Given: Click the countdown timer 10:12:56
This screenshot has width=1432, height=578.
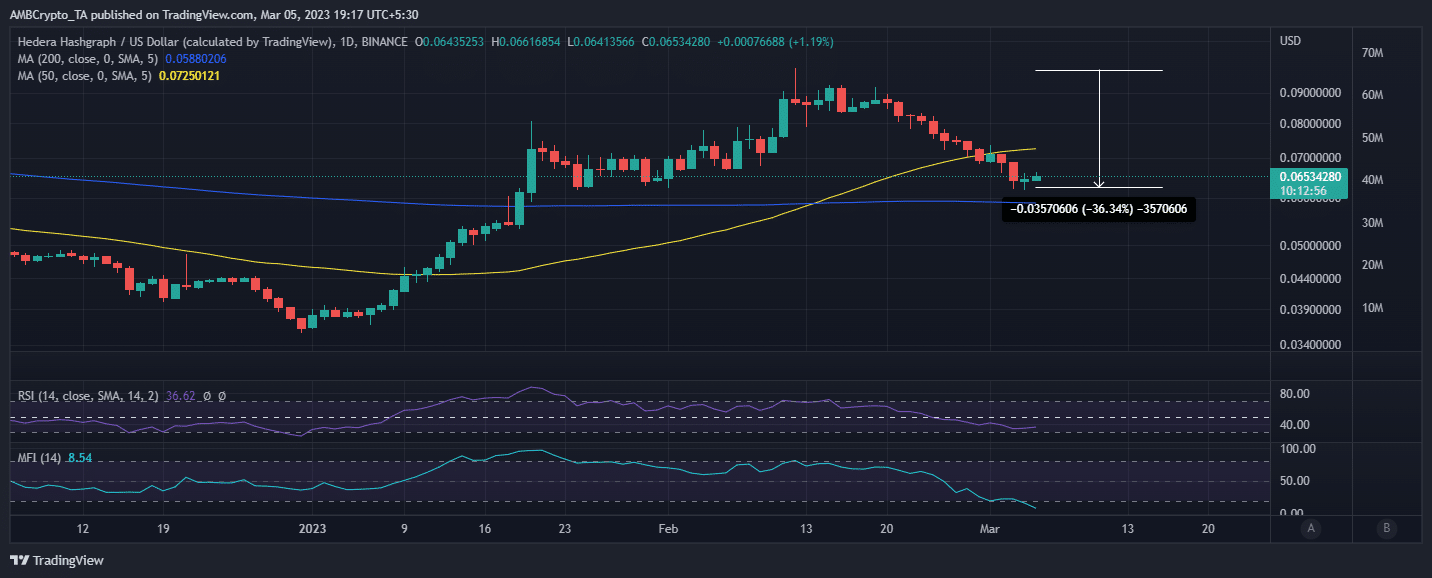Looking at the screenshot, I should point(1303,190).
